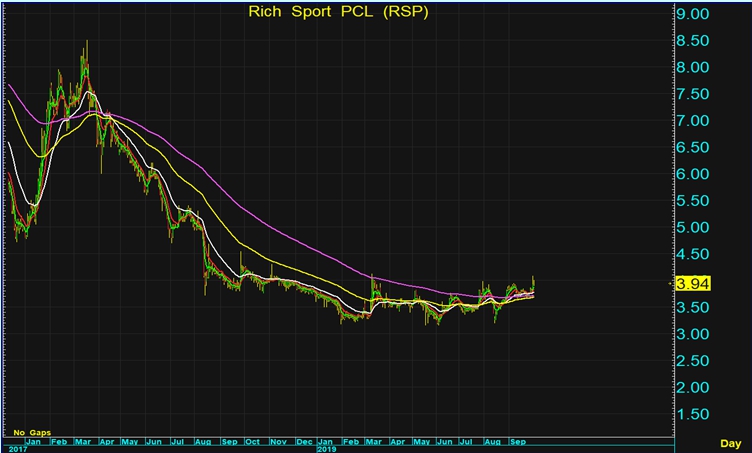The height and width of the screenshot is (453, 752).
Task: Click the 2017 year marker on time axis
Action: (x=18, y=450)
